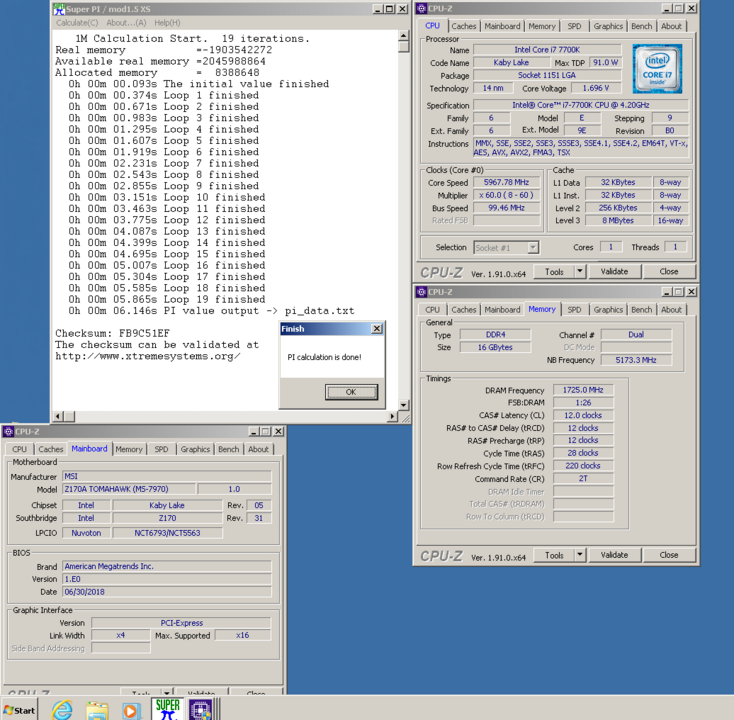Select Memory tab in top CPU-Z window
This screenshot has height=720, width=734.
(x=542, y=26)
